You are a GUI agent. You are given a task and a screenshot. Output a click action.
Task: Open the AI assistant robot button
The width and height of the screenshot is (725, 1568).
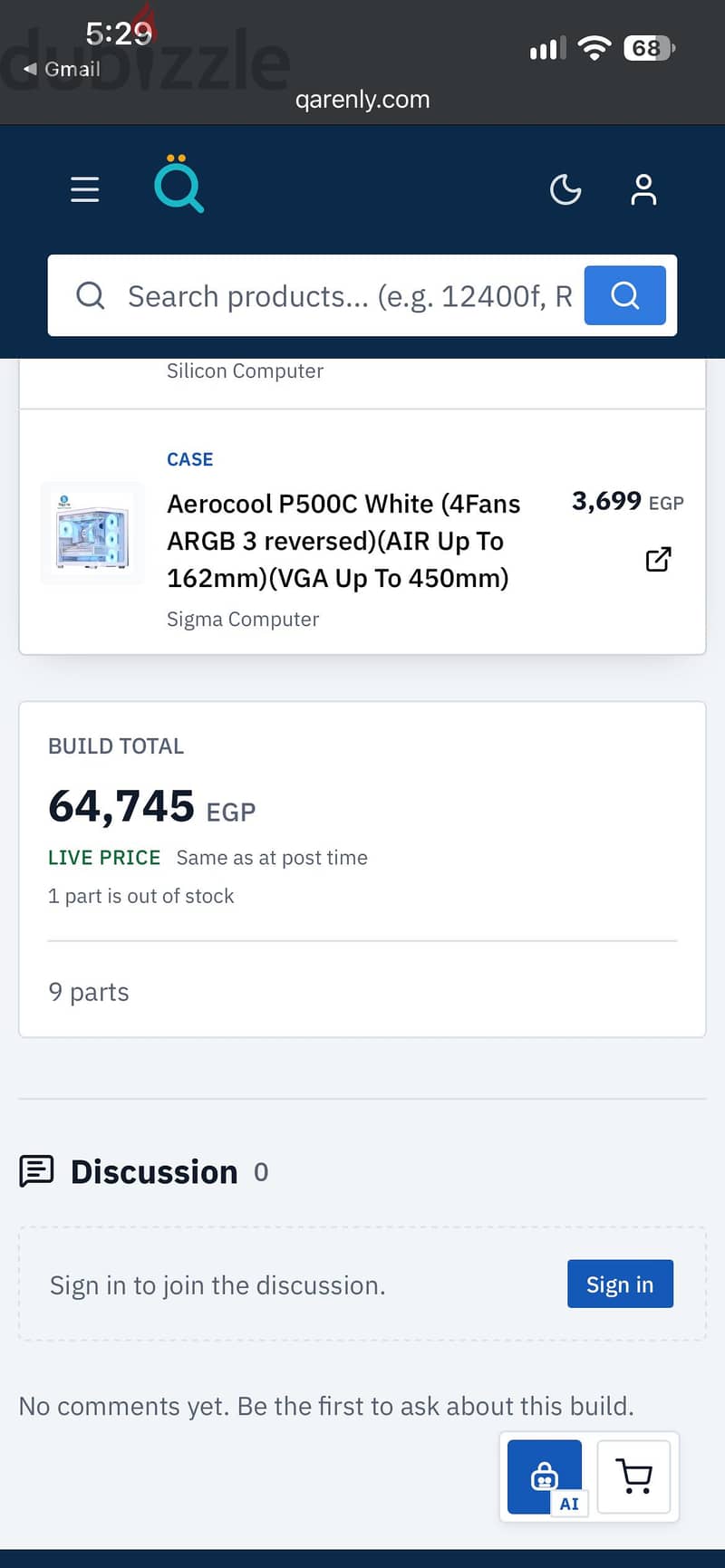[545, 1477]
